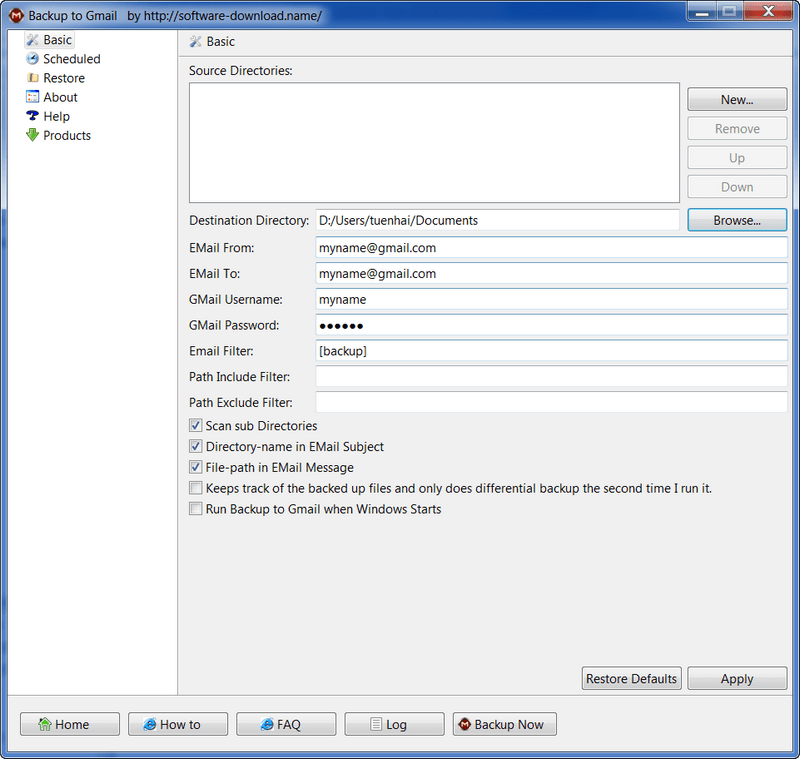Click the Backup to Gmail title bar icon
The width and height of the screenshot is (800, 759).
[x=16, y=16]
